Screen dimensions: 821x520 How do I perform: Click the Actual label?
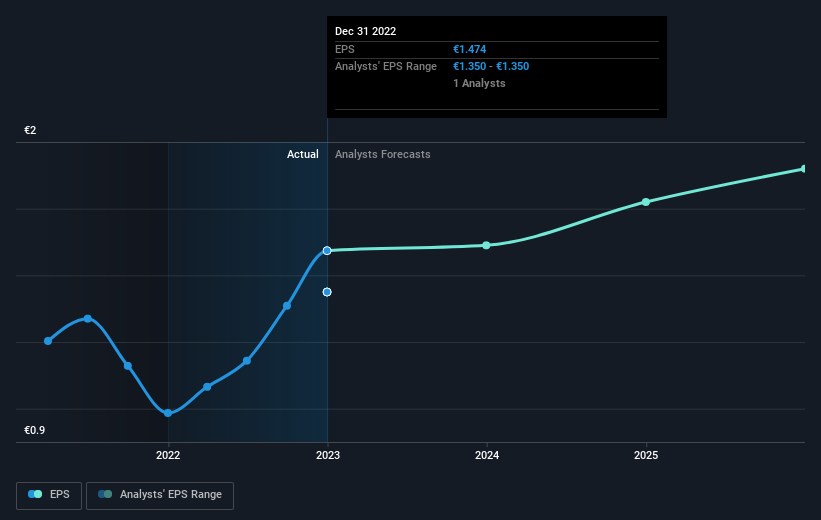pyautogui.click(x=303, y=154)
